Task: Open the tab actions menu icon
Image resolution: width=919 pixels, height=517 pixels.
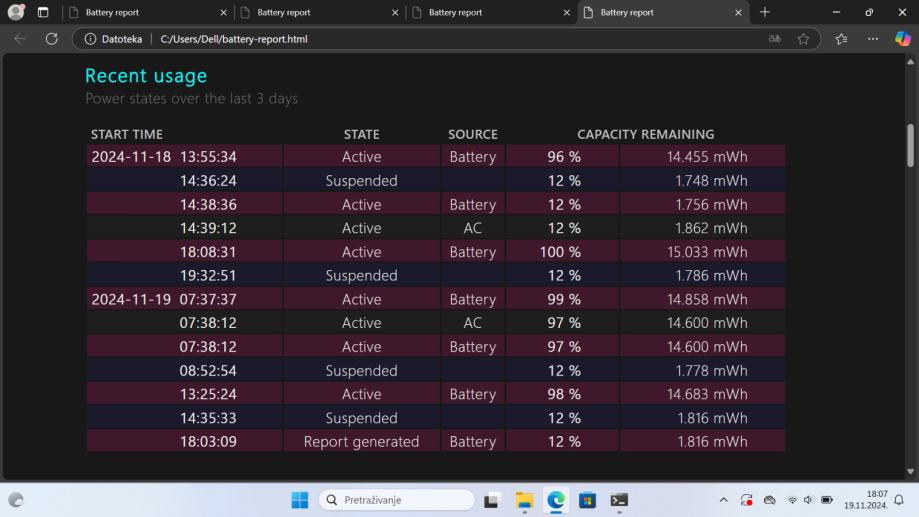Action: pos(43,12)
